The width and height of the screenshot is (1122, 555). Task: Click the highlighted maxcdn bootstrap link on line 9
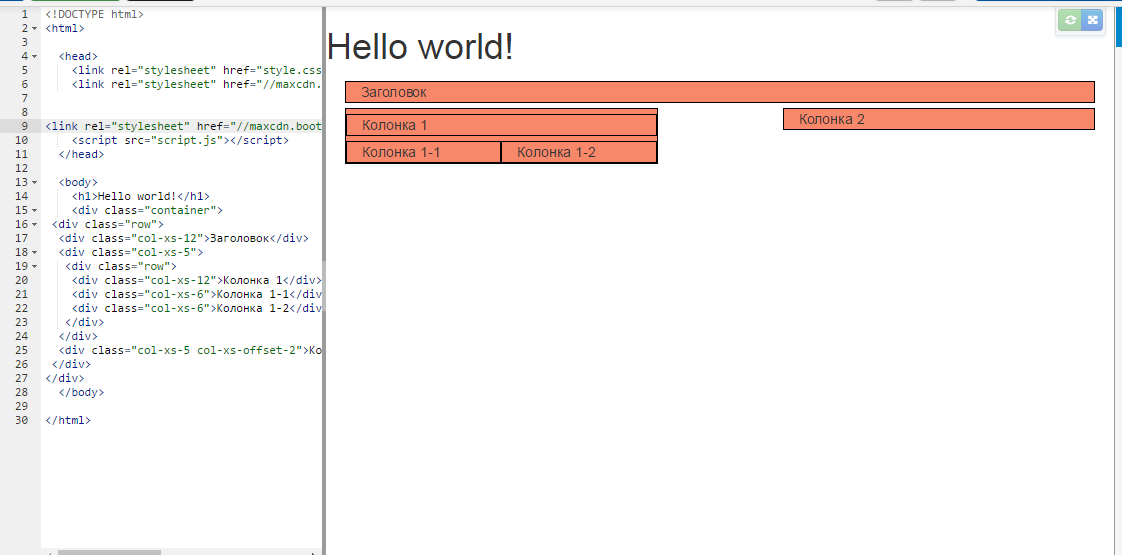(183, 126)
